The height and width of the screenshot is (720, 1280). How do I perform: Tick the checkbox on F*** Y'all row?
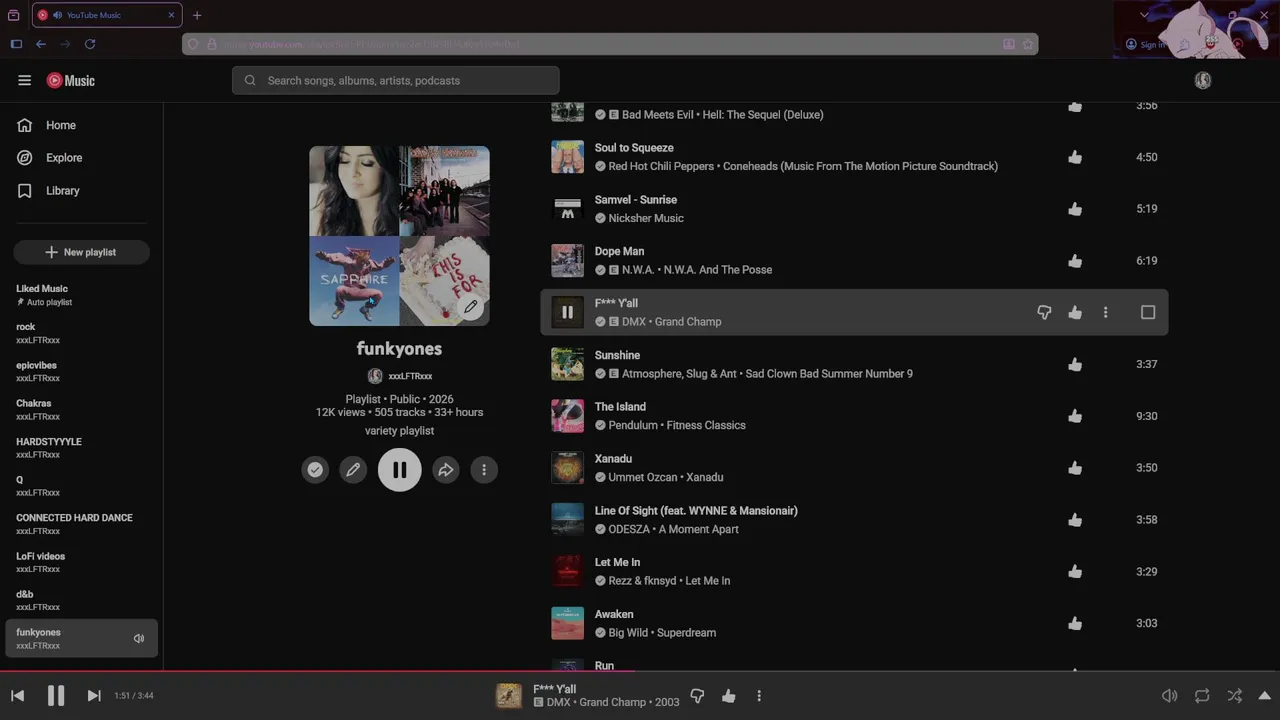[1148, 313]
